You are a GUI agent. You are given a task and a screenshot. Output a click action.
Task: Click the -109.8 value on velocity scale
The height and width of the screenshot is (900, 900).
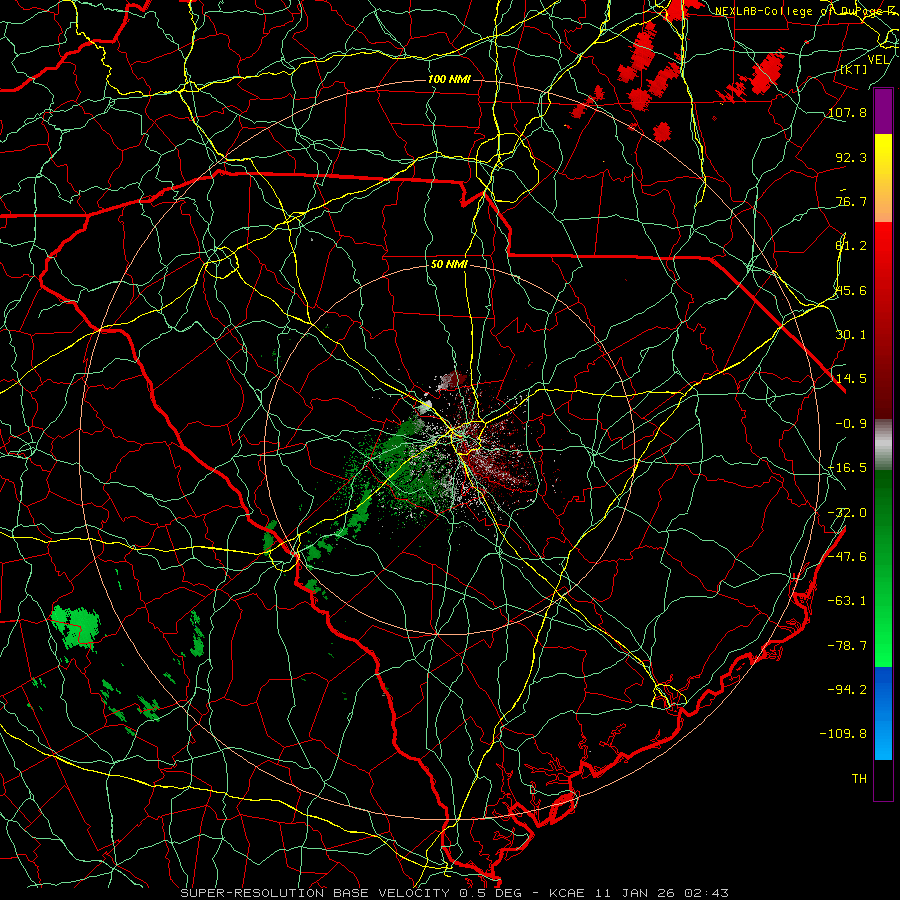point(844,734)
